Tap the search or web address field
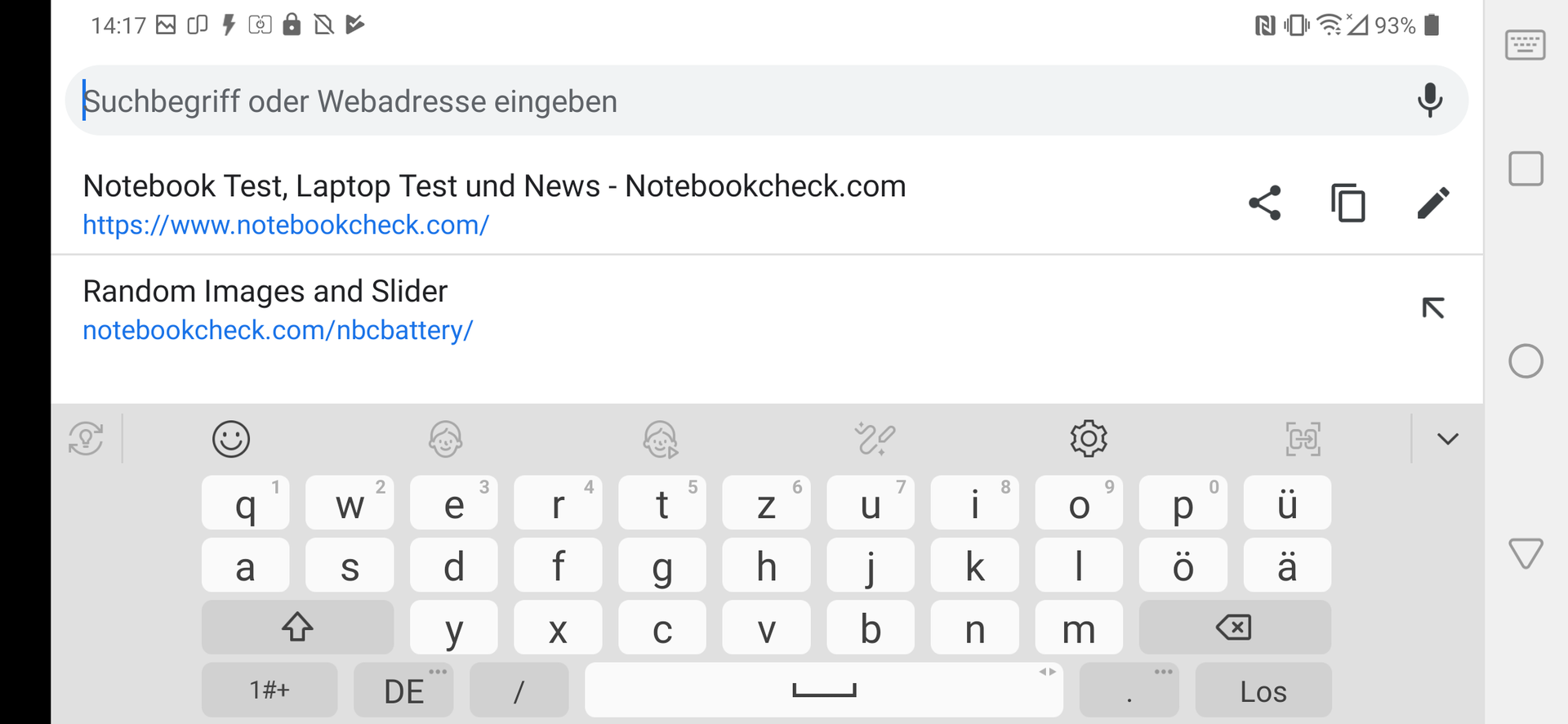Viewport: 1568px width, 724px height. click(x=735, y=101)
